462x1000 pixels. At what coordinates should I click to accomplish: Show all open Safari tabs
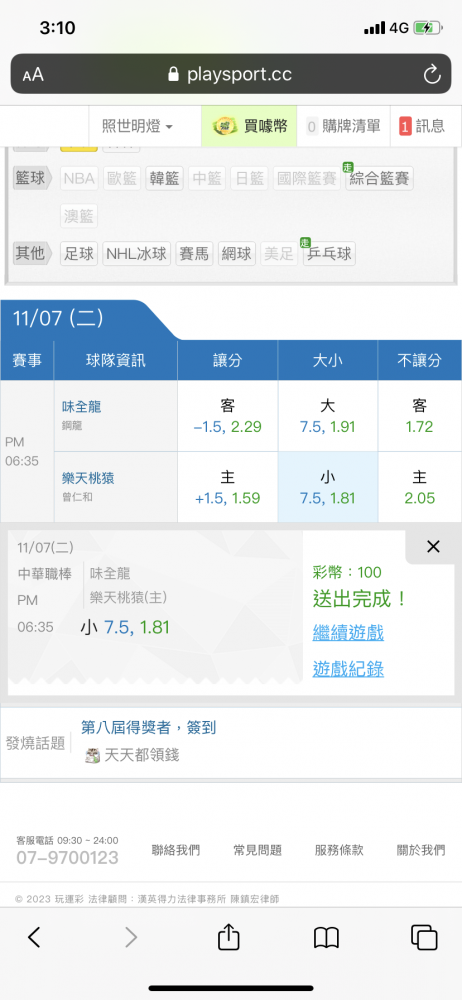pos(424,937)
